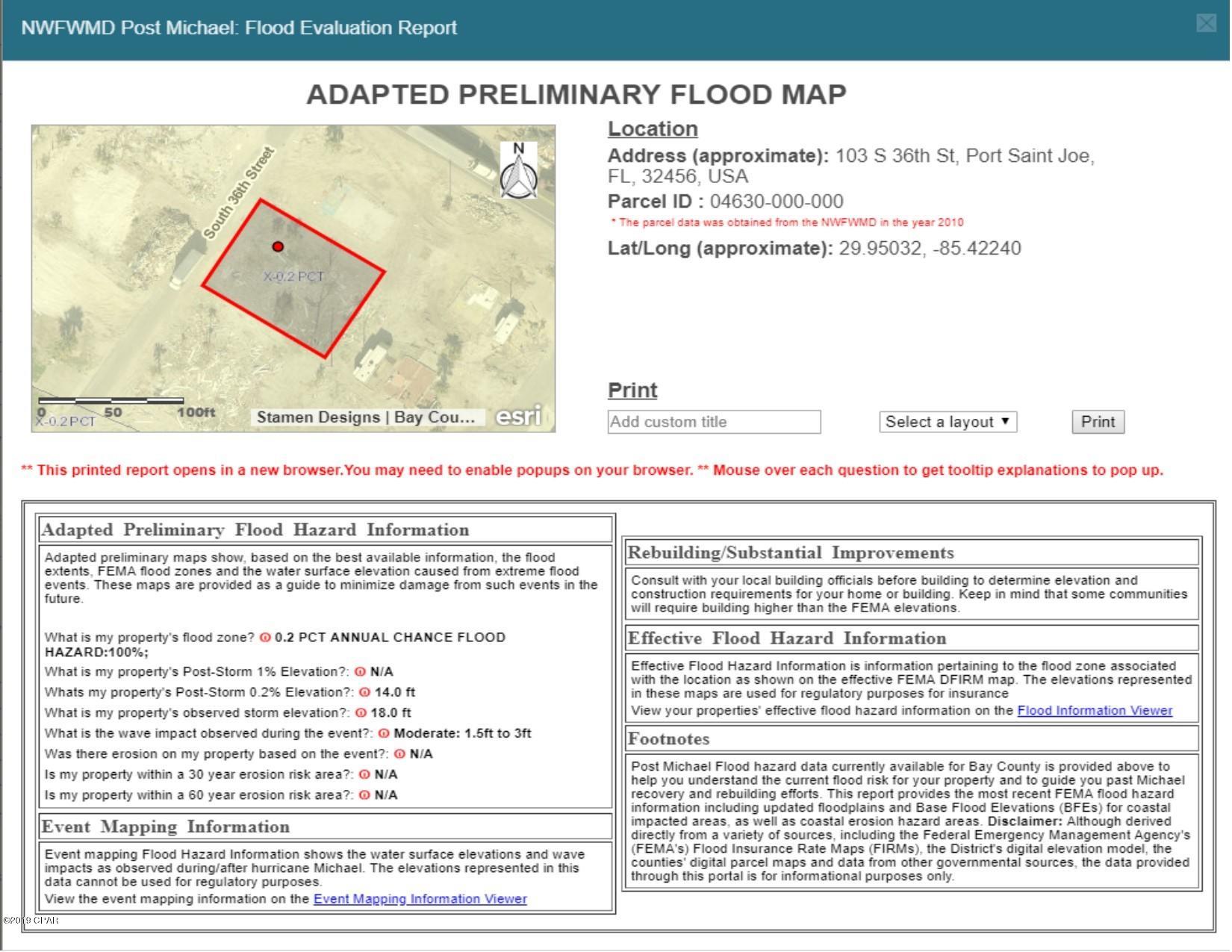1232x952 pixels.
Task: Click info icon for 30 year erosion risk
Action: tap(364, 775)
